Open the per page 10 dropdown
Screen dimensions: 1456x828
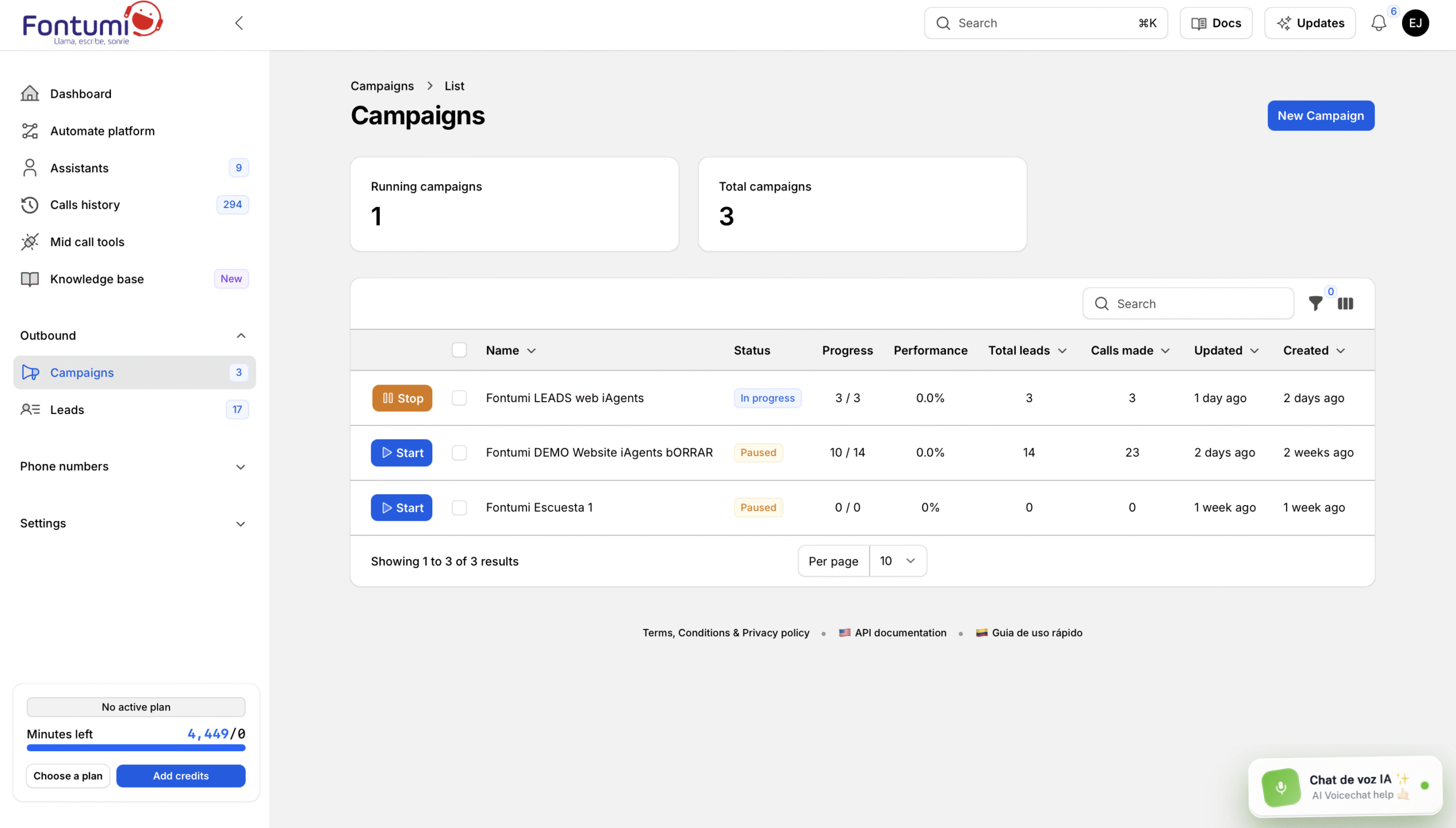[x=897, y=561]
